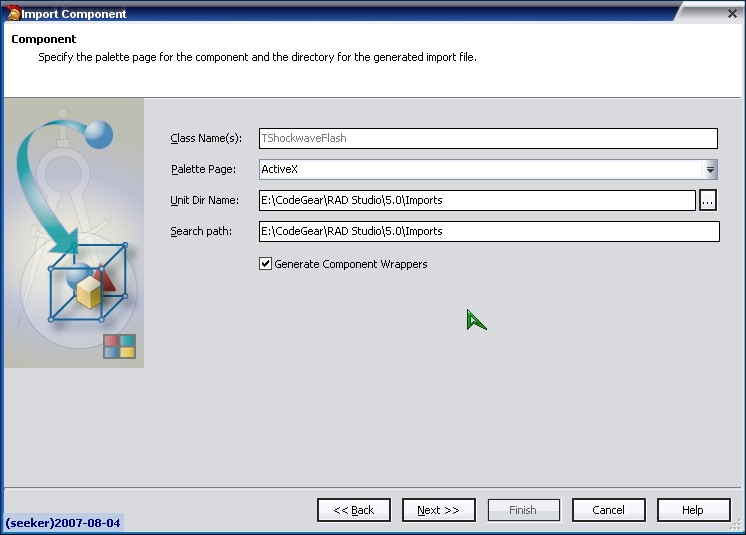The image size is (746, 535).
Task: Proceed with the Next >> button
Action: pyautogui.click(x=439, y=510)
